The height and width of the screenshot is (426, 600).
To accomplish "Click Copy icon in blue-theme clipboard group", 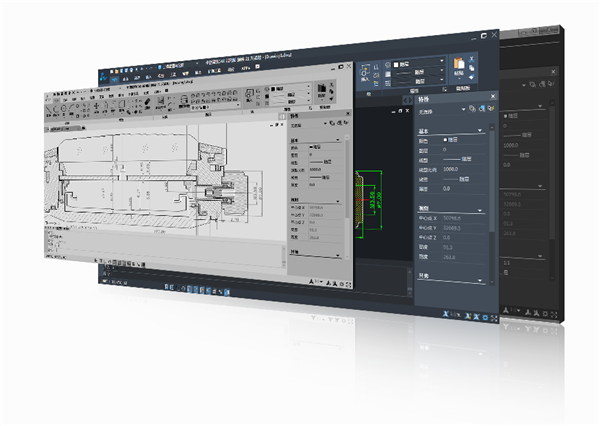I will coord(471,68).
